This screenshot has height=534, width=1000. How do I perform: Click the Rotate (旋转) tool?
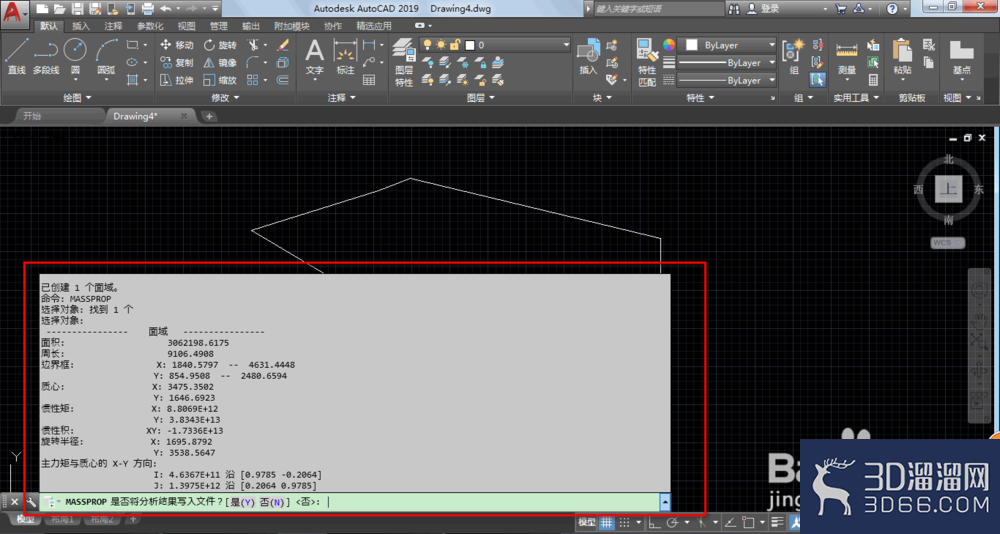(x=220, y=45)
